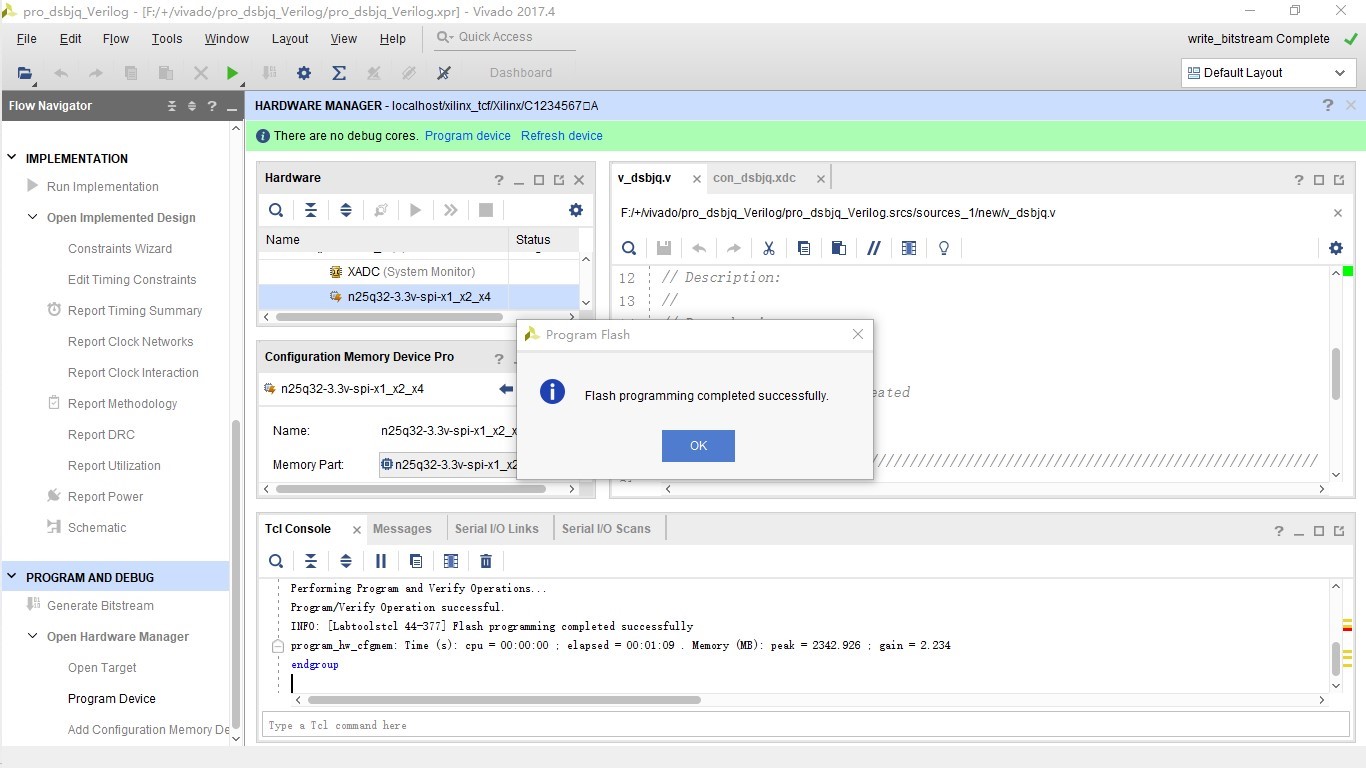Toggle line comments with the // icon
Screen dimensions: 1366x768
click(x=874, y=248)
